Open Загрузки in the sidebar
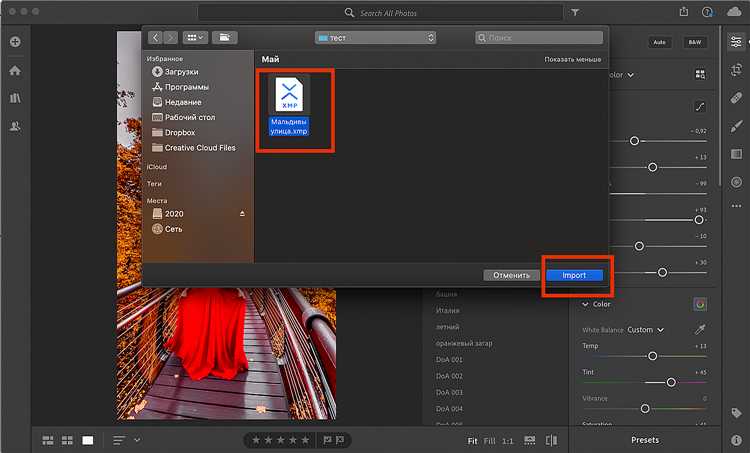The image size is (750, 453). tap(181, 72)
